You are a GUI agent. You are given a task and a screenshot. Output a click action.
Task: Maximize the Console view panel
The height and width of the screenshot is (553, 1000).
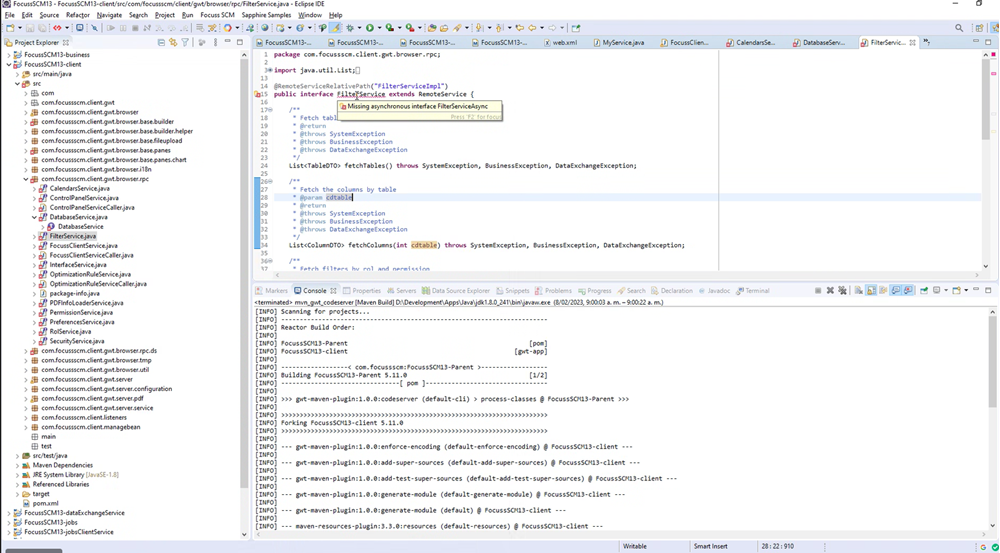coord(988,290)
